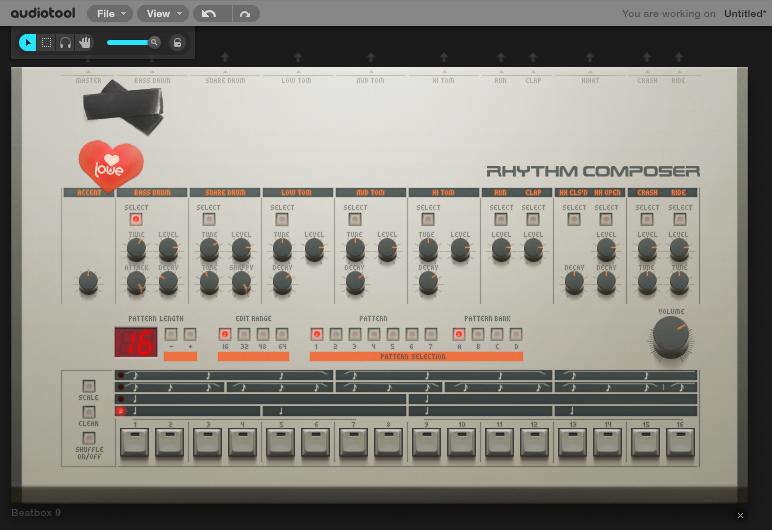Select pattern 1 button

click(x=317, y=334)
